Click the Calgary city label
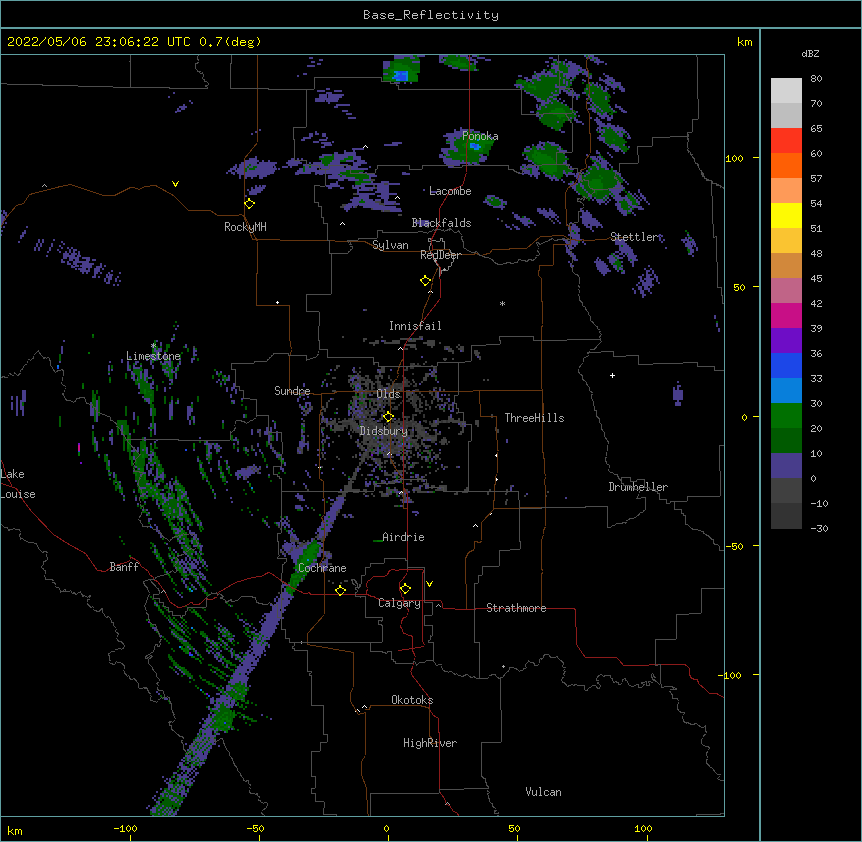862x842 pixels. point(399,603)
